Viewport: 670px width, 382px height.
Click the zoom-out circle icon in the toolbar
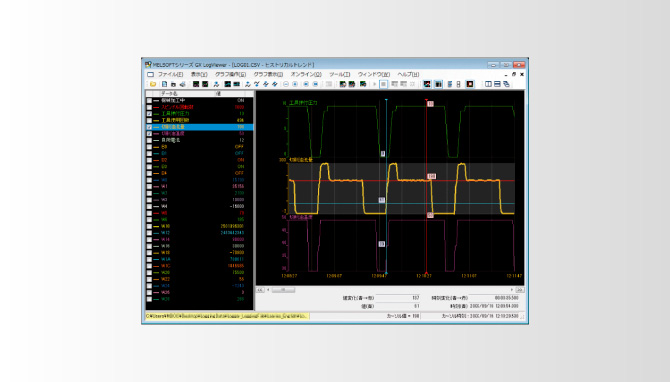point(286,84)
